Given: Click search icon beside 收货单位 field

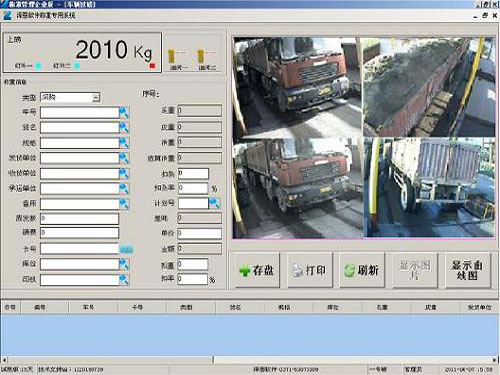Looking at the screenshot, I should pyautogui.click(x=124, y=173).
